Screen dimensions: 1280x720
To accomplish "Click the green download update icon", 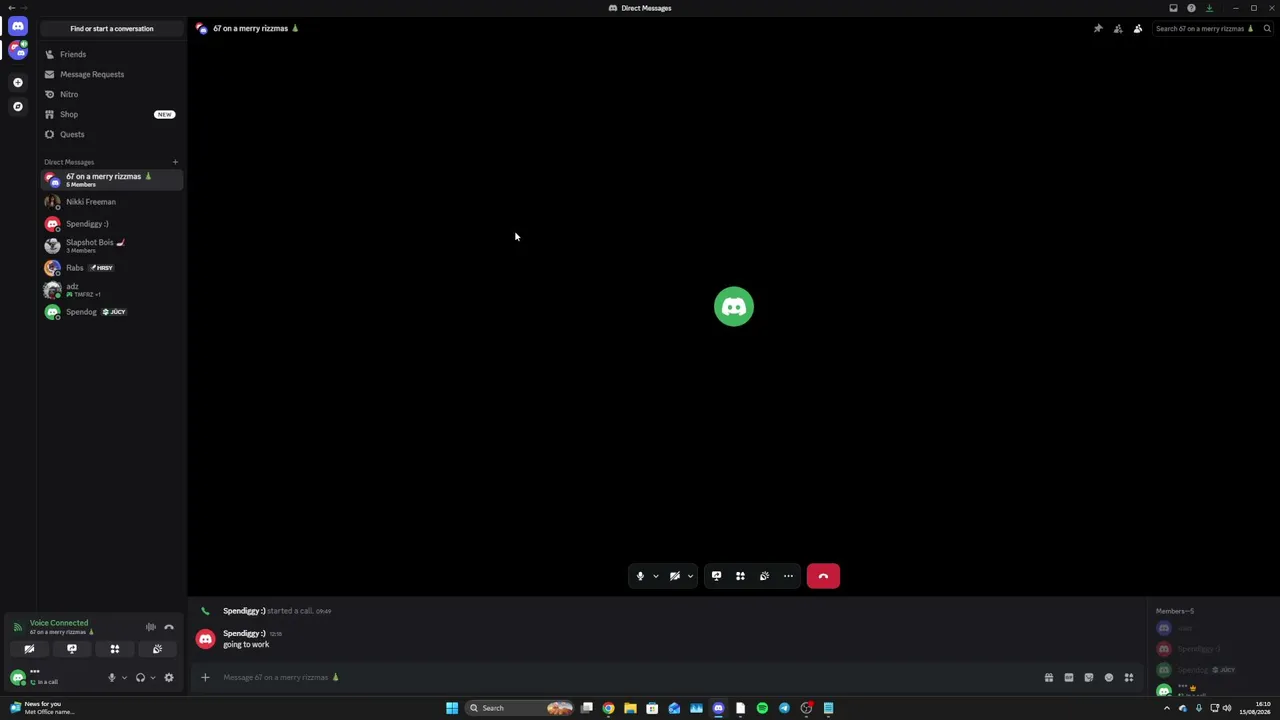I will tap(1209, 8).
